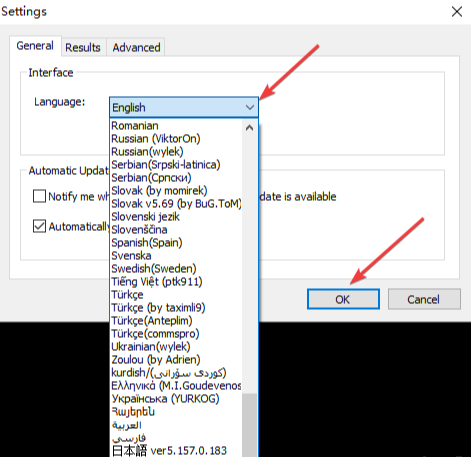Click the scroll up arrow in language list
Viewport: 471px width, 457px height.
pos(249,128)
